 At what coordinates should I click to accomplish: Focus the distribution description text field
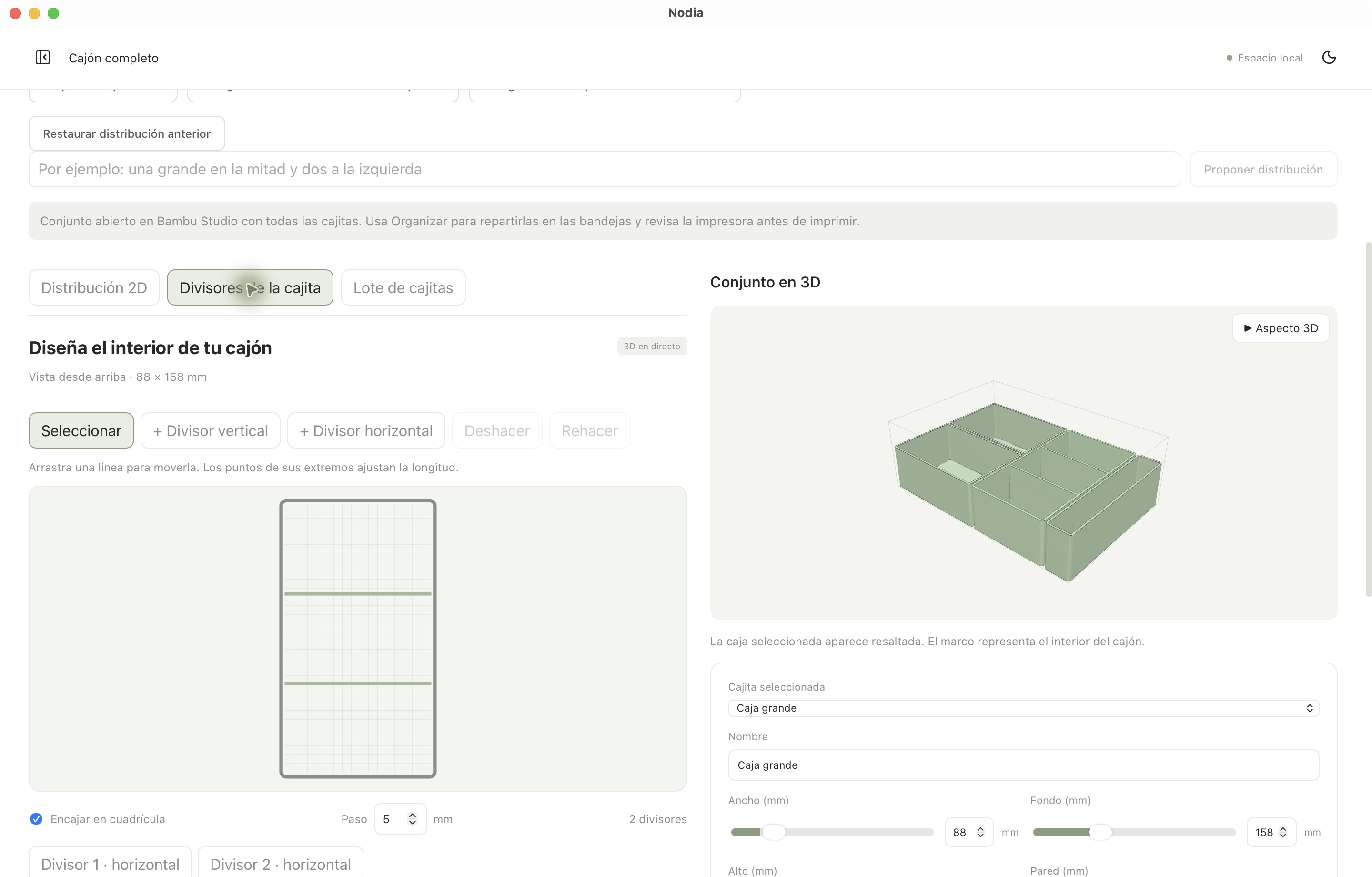coord(604,169)
